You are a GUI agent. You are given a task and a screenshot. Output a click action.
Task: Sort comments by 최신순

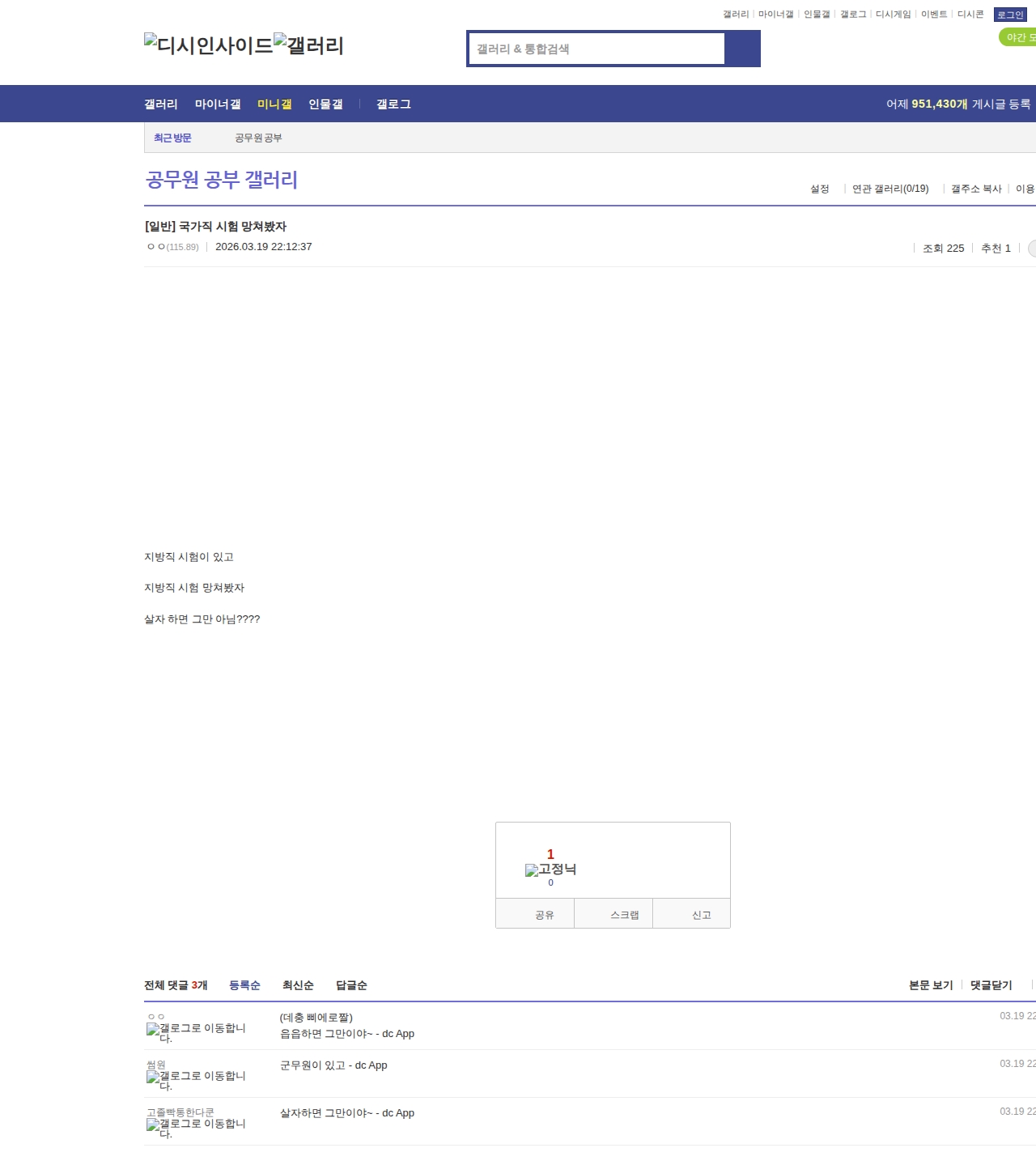pyautogui.click(x=298, y=985)
